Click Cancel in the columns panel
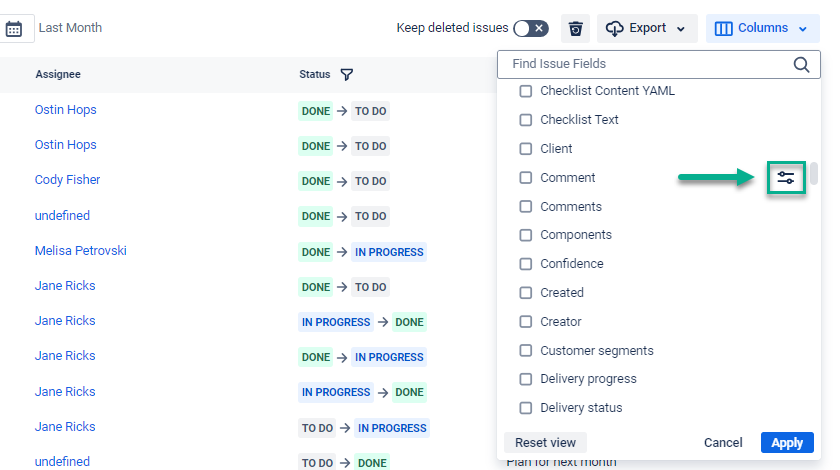 point(723,442)
